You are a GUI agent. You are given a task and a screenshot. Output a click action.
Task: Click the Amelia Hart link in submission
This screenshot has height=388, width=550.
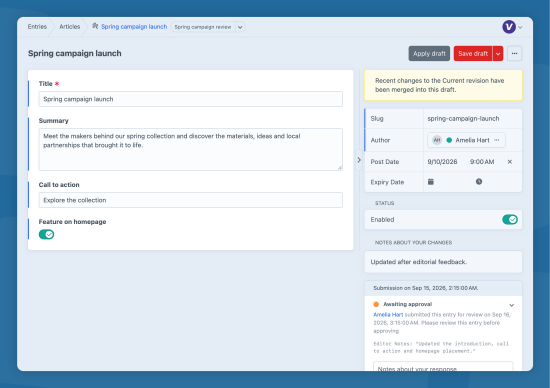tap(388, 315)
